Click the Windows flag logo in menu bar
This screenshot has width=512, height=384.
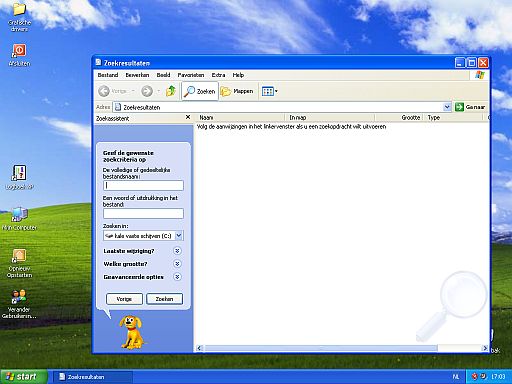[480, 75]
